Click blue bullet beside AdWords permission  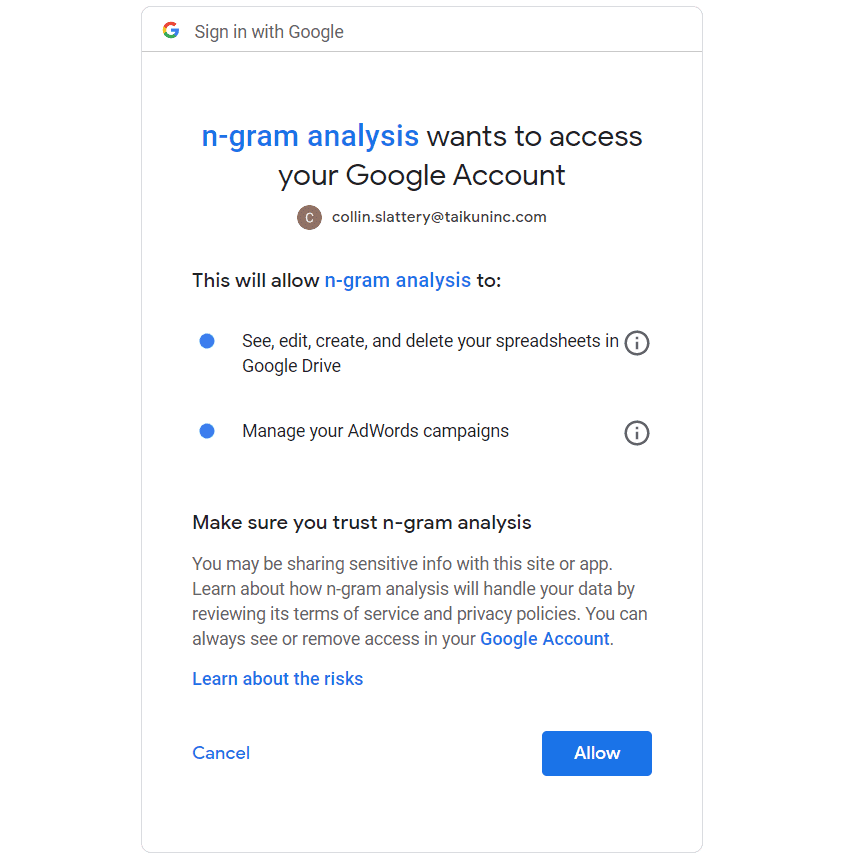pyautogui.click(x=207, y=431)
